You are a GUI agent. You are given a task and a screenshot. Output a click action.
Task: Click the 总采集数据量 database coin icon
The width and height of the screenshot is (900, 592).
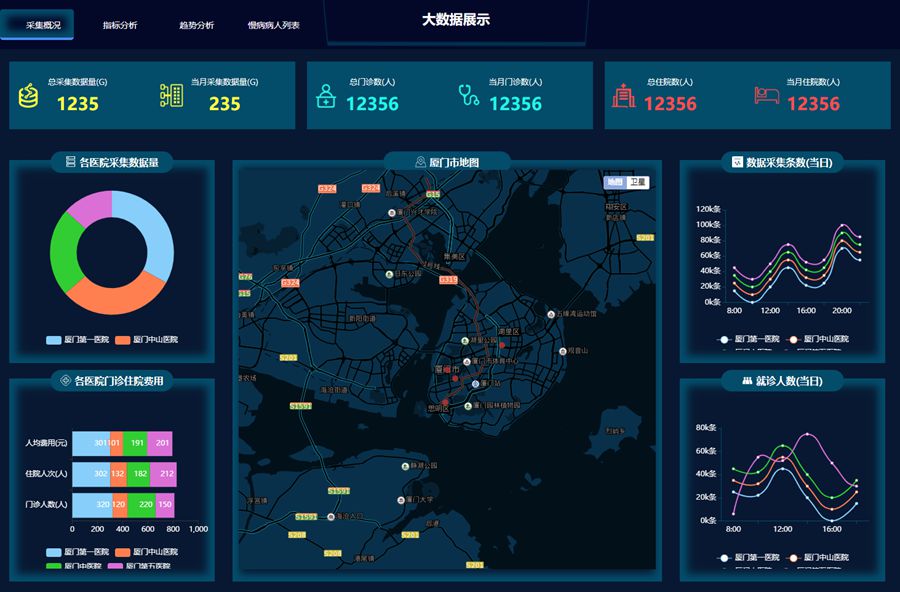(x=28, y=96)
